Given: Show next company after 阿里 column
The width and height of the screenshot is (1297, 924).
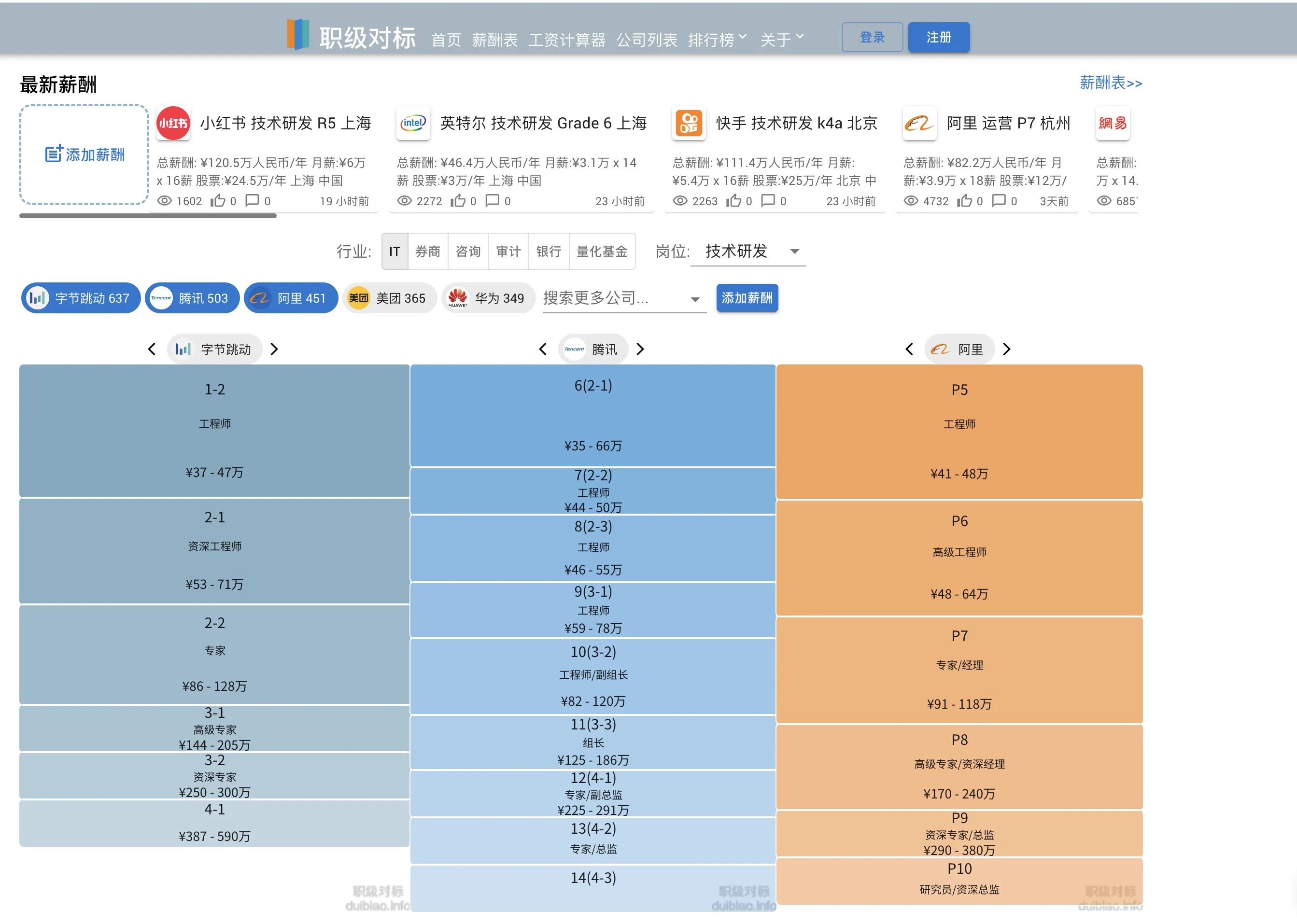Looking at the screenshot, I should (1007, 349).
